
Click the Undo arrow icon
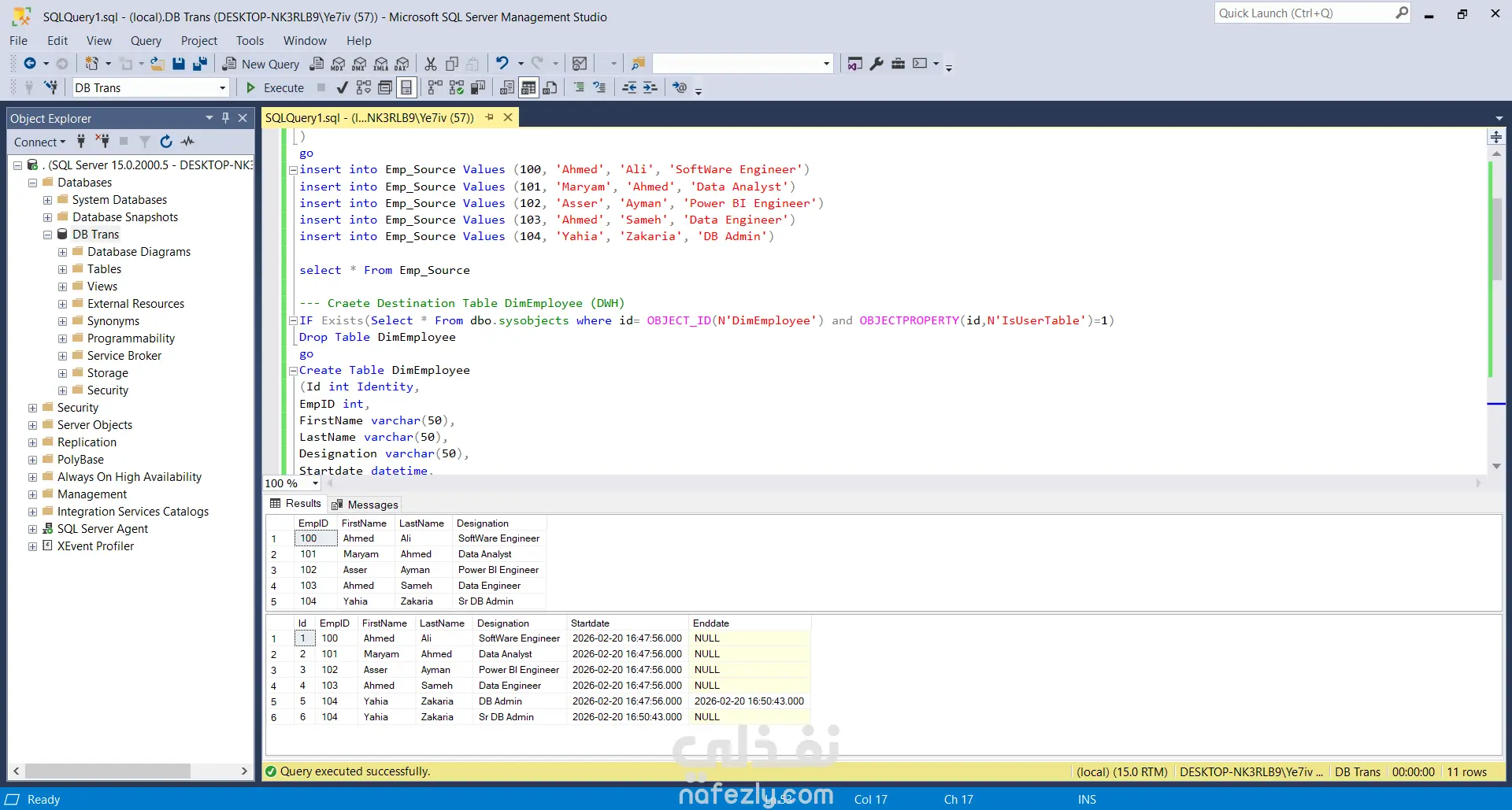(502, 64)
